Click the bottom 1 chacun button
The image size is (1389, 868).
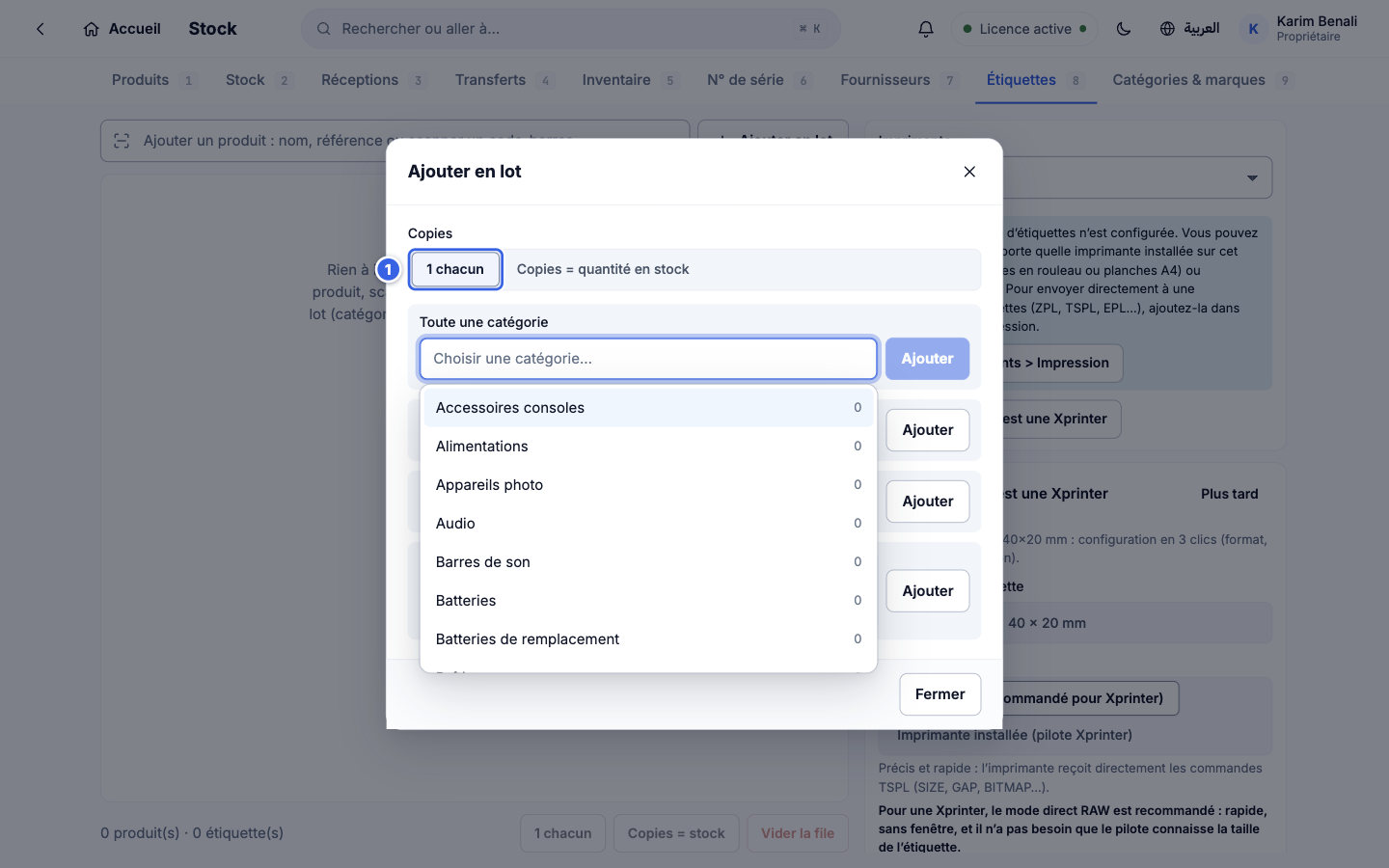563,833
